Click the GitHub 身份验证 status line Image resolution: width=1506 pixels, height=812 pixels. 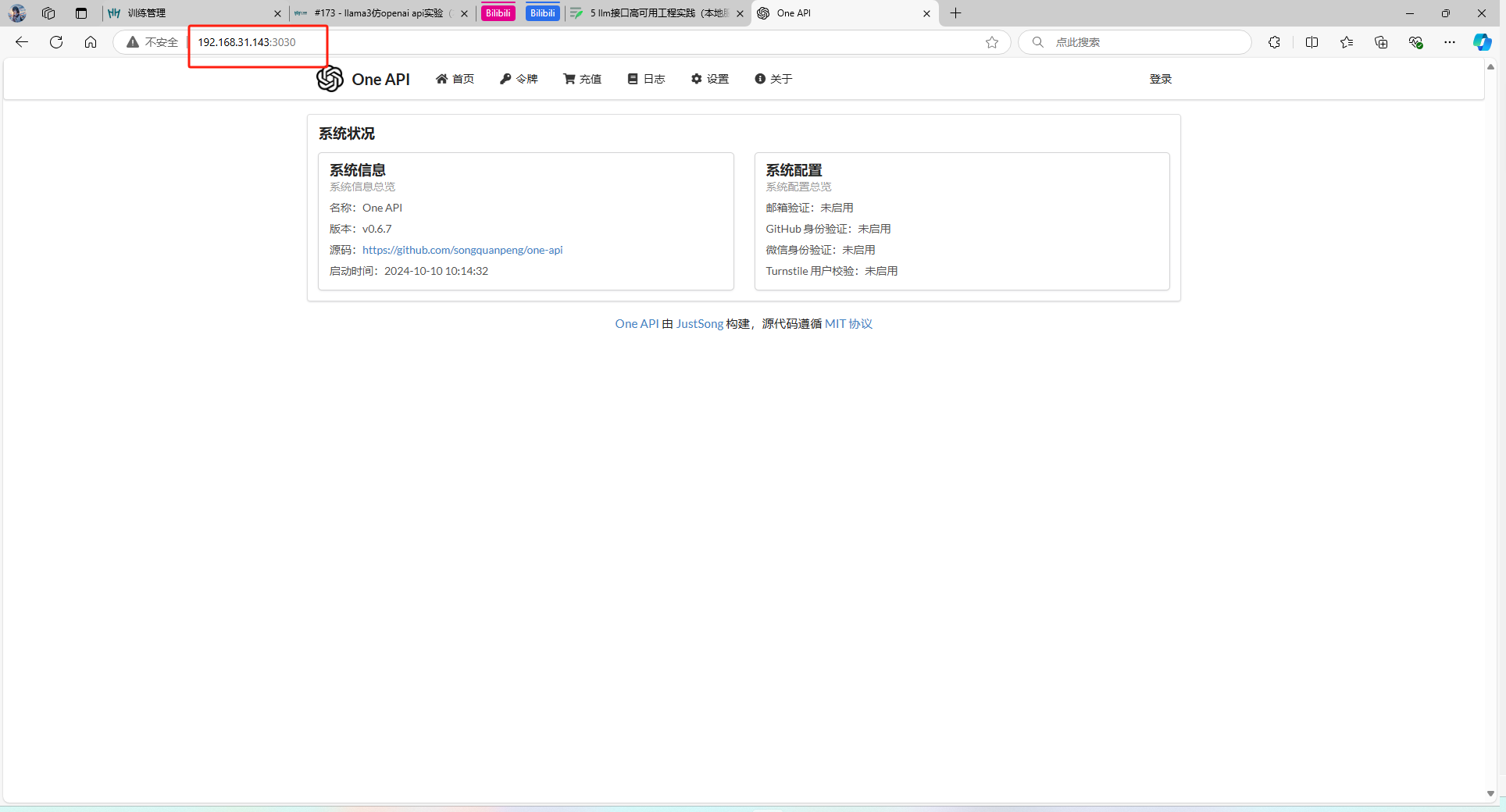[828, 229]
